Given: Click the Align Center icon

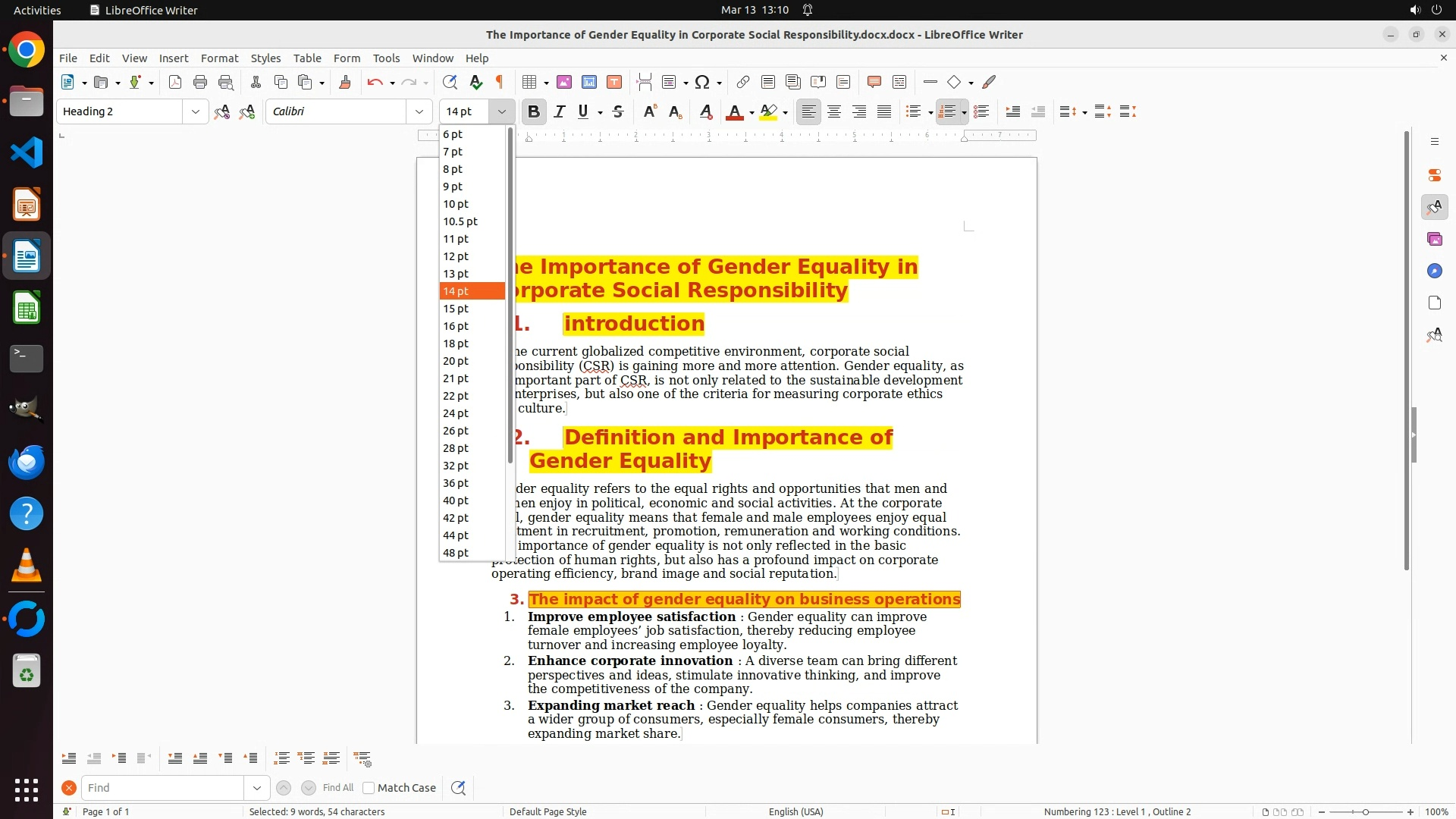Looking at the screenshot, I should click(834, 111).
